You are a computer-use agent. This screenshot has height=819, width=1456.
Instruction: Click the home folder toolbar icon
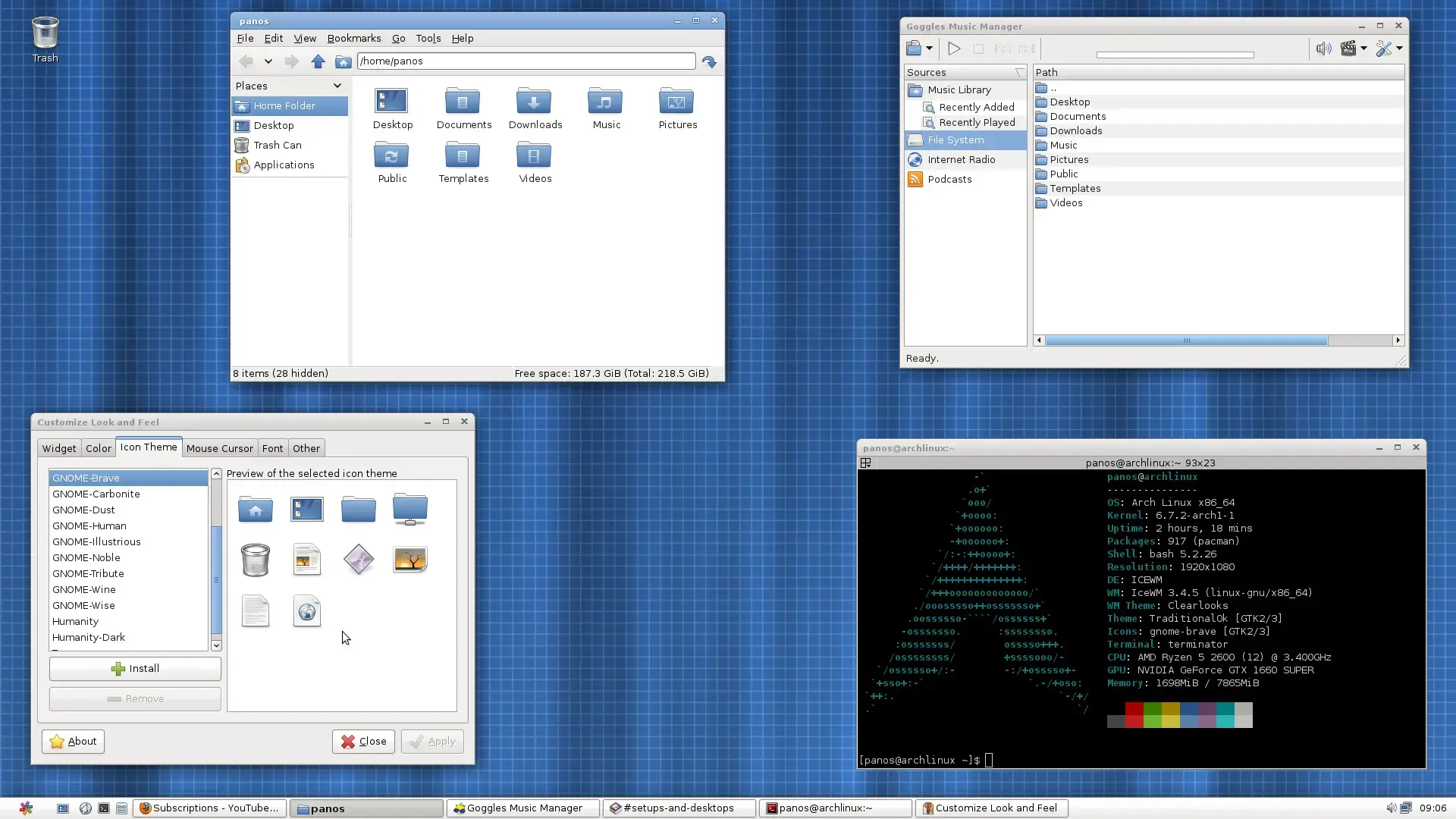pyautogui.click(x=344, y=61)
